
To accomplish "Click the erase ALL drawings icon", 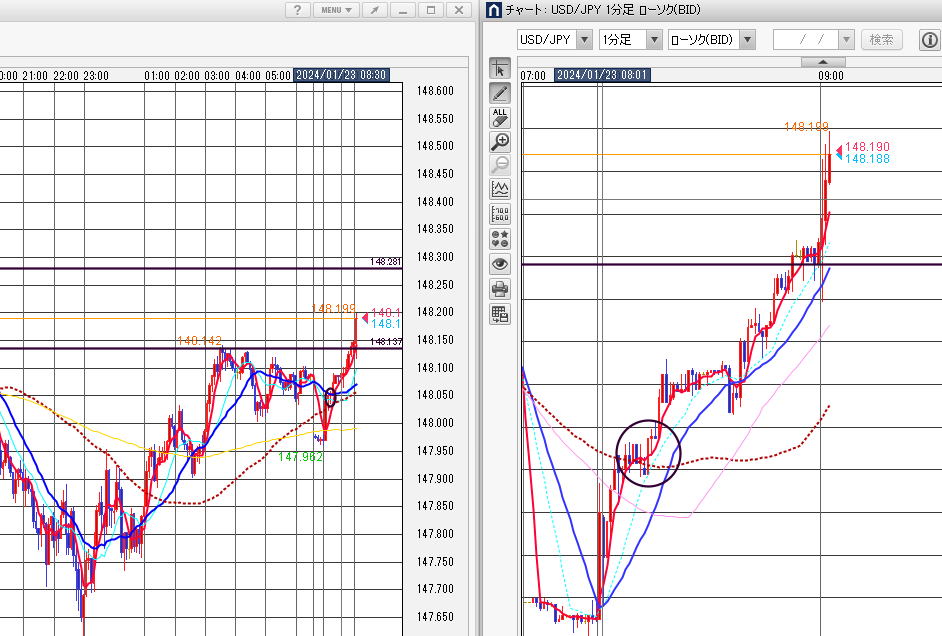I will [x=500, y=117].
